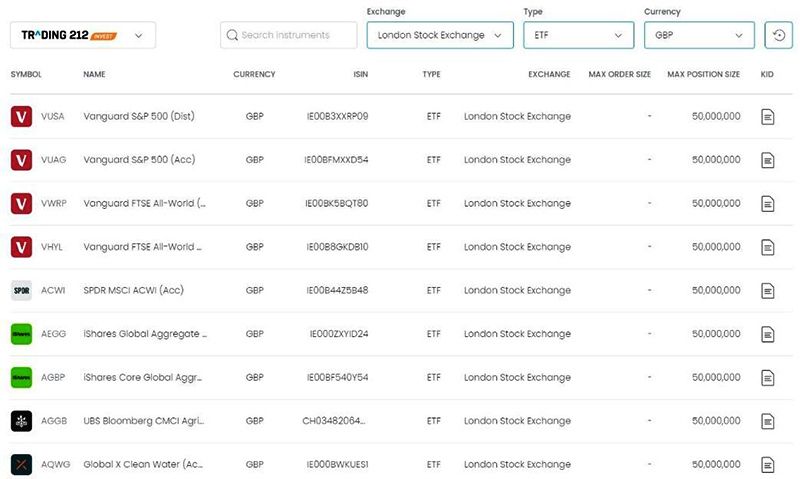The width and height of the screenshot is (800, 479).
Task: Click the name iShares Global Aggregate …
Action: (x=145, y=334)
